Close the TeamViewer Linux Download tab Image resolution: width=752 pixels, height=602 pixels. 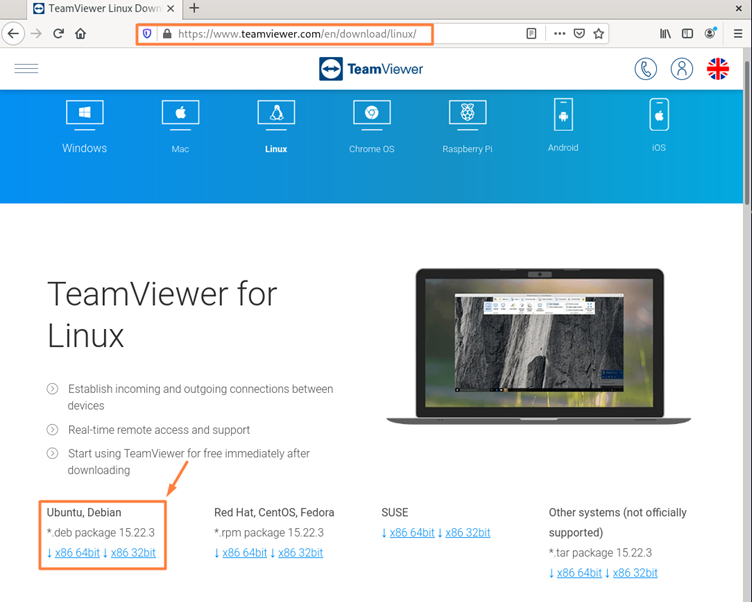pyautogui.click(x=171, y=9)
